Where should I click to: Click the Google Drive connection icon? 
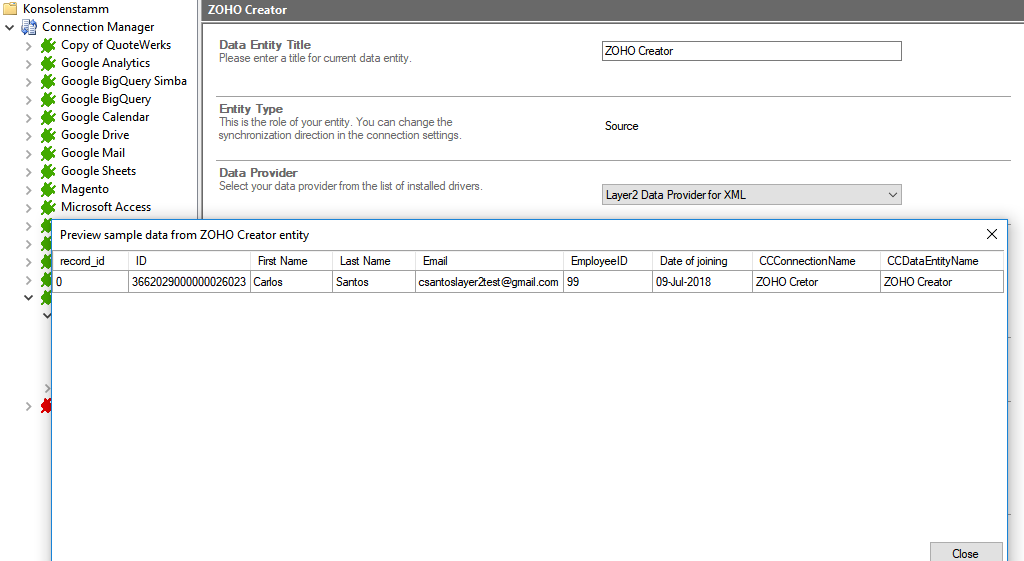(48, 135)
